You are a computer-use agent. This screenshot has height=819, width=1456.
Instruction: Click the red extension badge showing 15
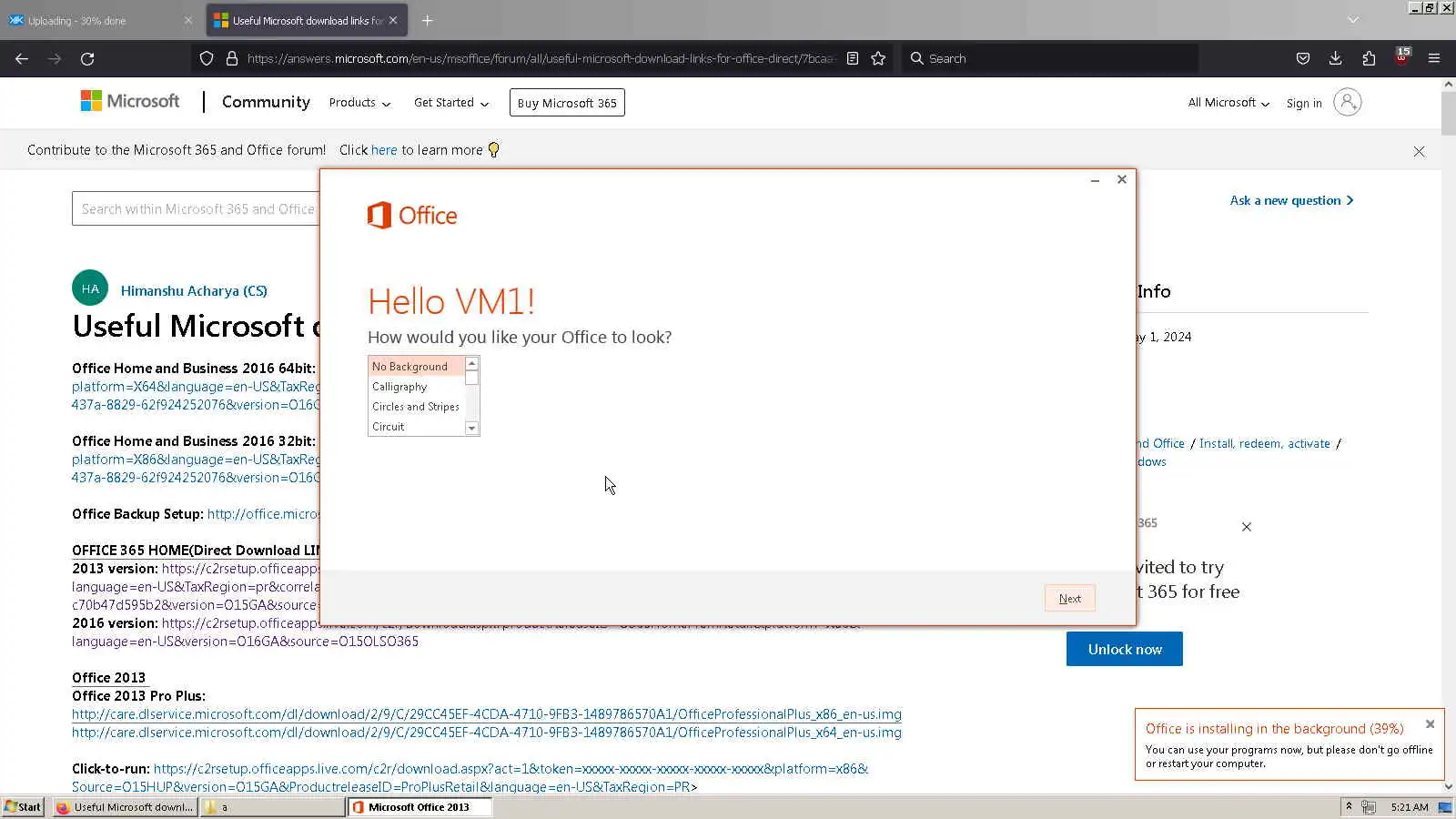tap(1402, 56)
